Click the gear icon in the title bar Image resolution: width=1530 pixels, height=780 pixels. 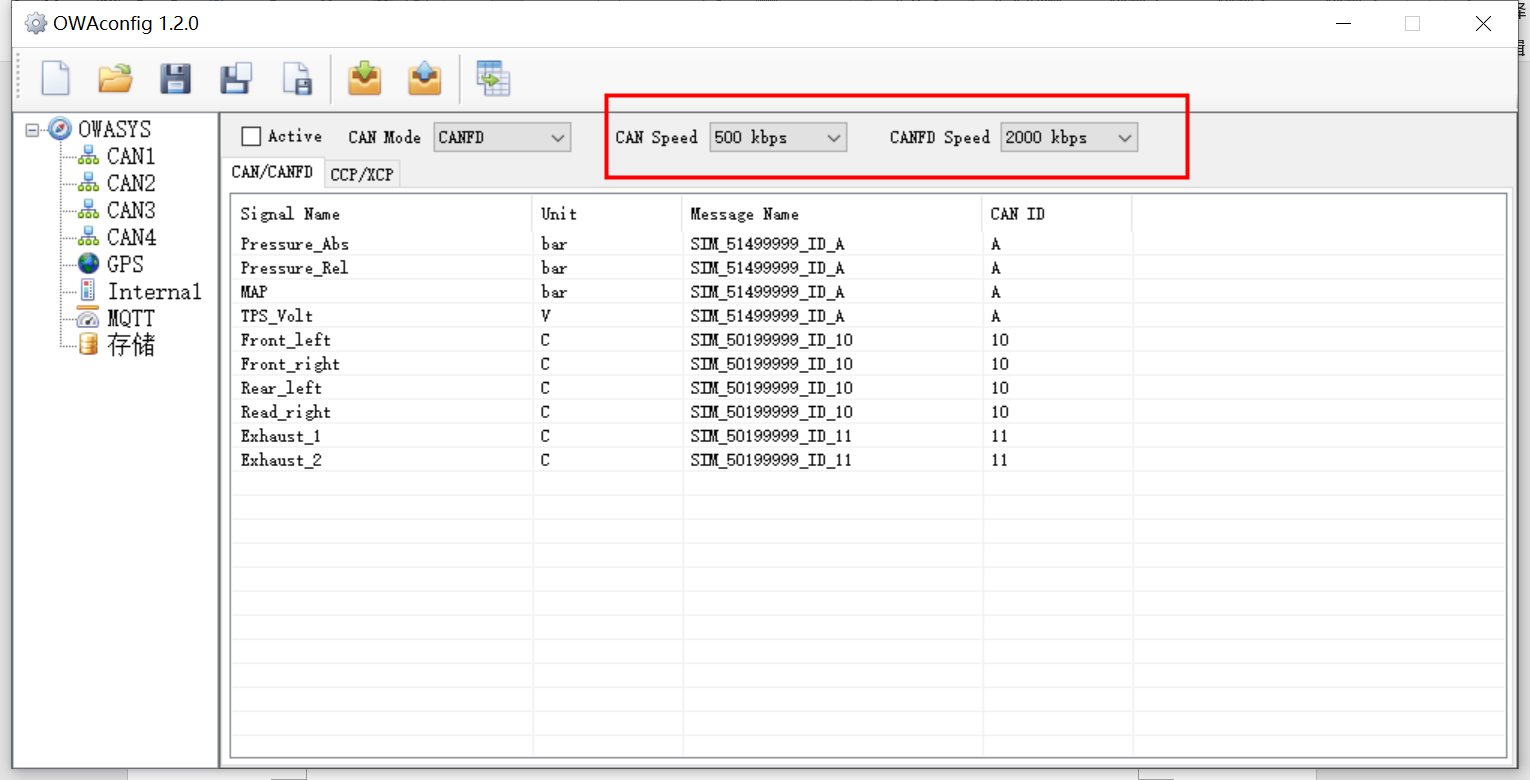(x=36, y=23)
